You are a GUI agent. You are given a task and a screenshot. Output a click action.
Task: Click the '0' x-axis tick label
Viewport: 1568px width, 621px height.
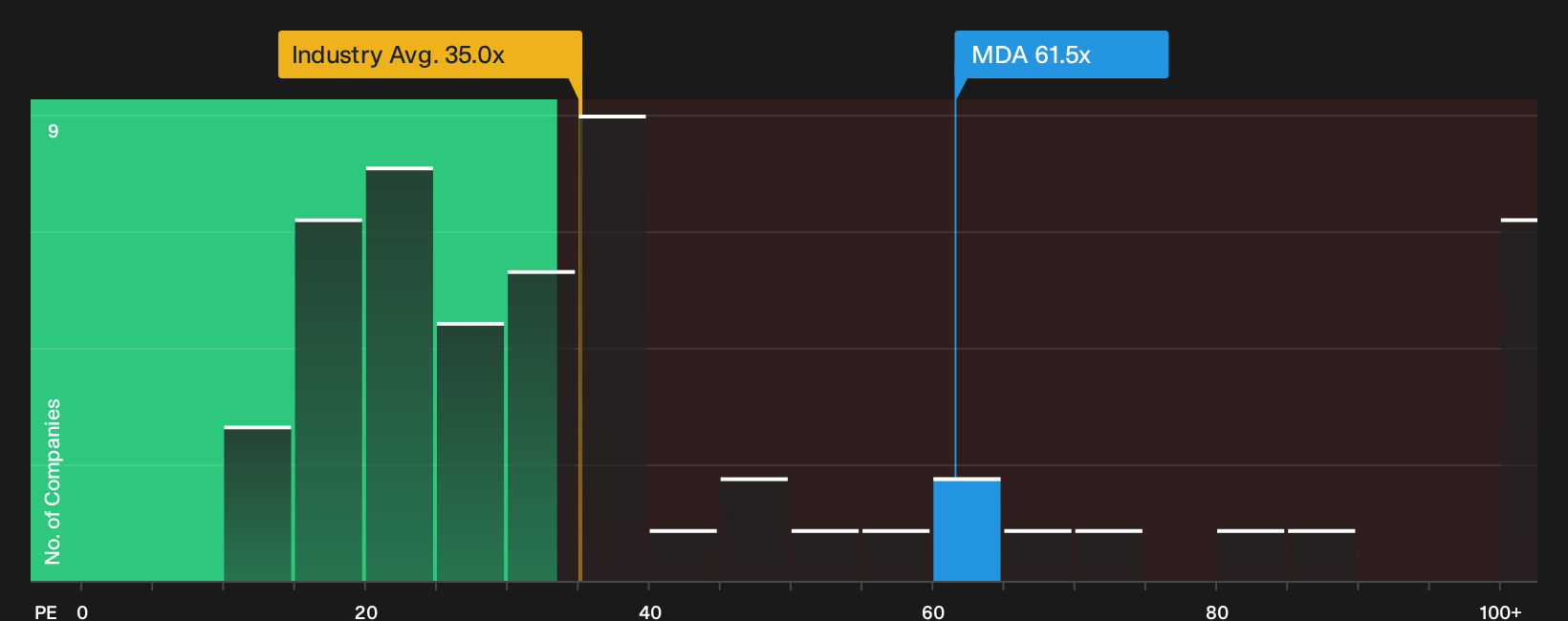pyautogui.click(x=82, y=612)
